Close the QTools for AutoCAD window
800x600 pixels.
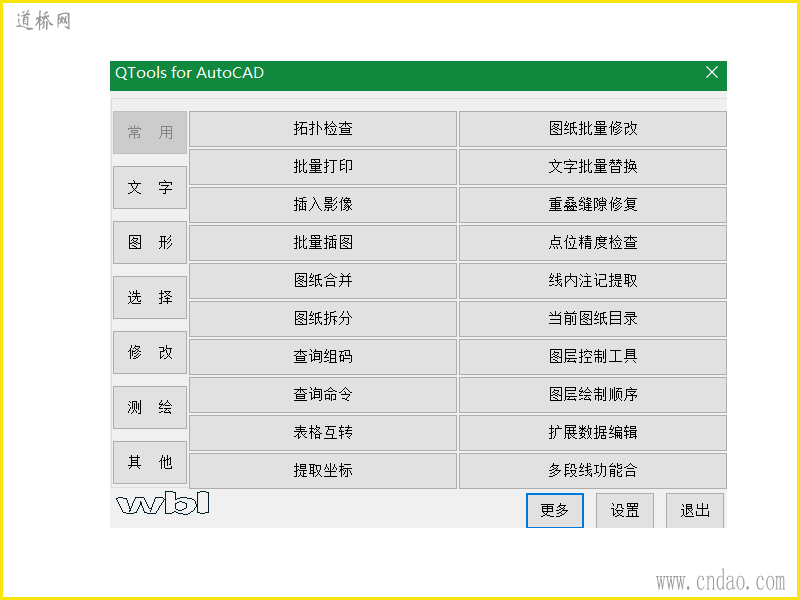coord(712,72)
